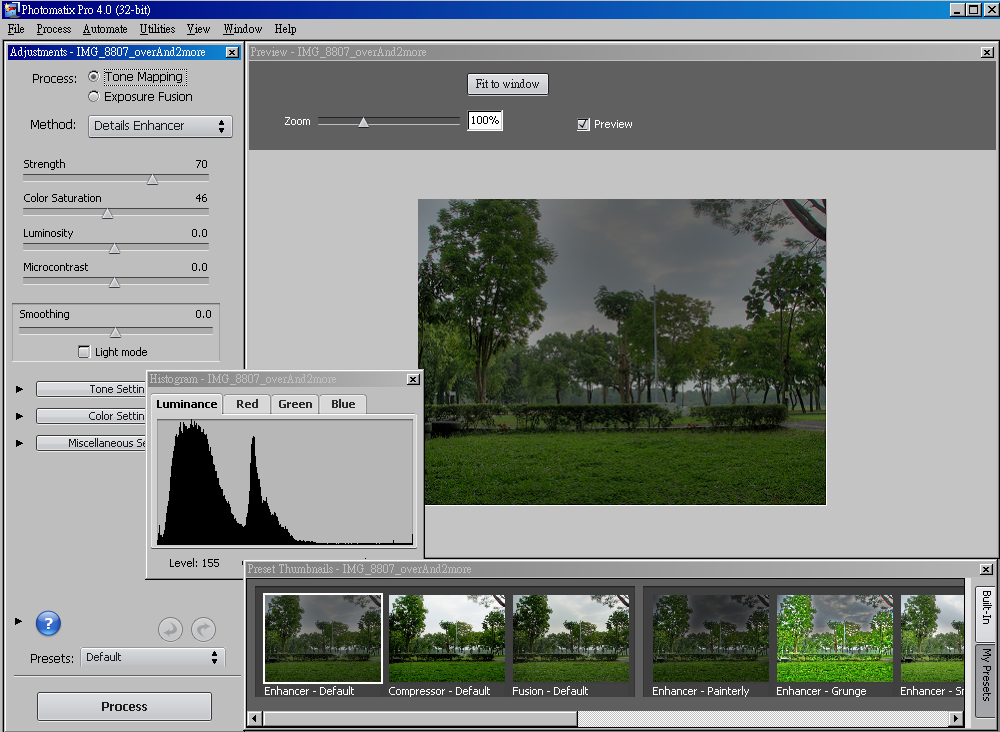Screen dimensions: 1000x732
Task: Adjust the Color Saturation slider handle
Action: [x=107, y=214]
